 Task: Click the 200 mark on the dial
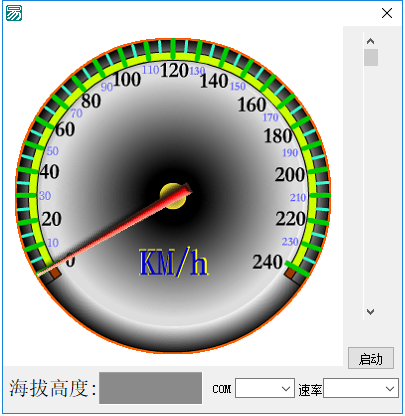pyautogui.click(x=290, y=174)
